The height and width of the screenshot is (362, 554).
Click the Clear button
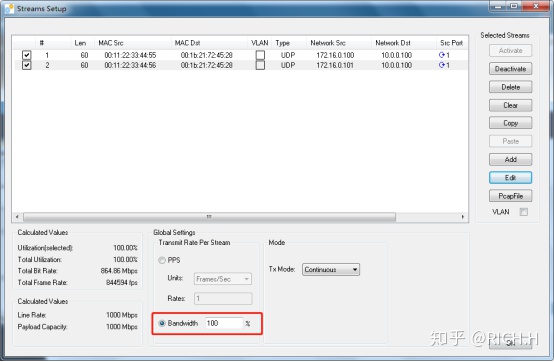[510, 105]
